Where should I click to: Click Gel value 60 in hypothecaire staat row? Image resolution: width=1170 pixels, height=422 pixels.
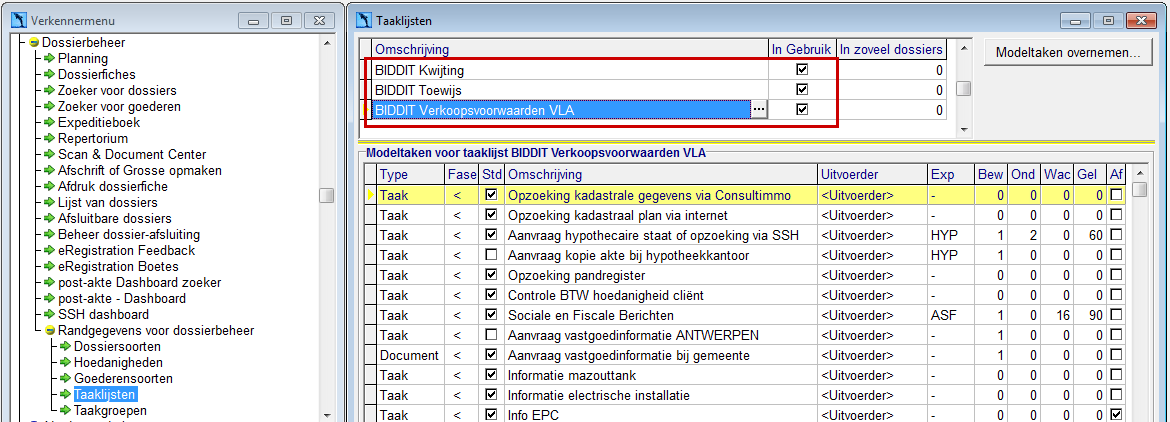tap(1089, 235)
